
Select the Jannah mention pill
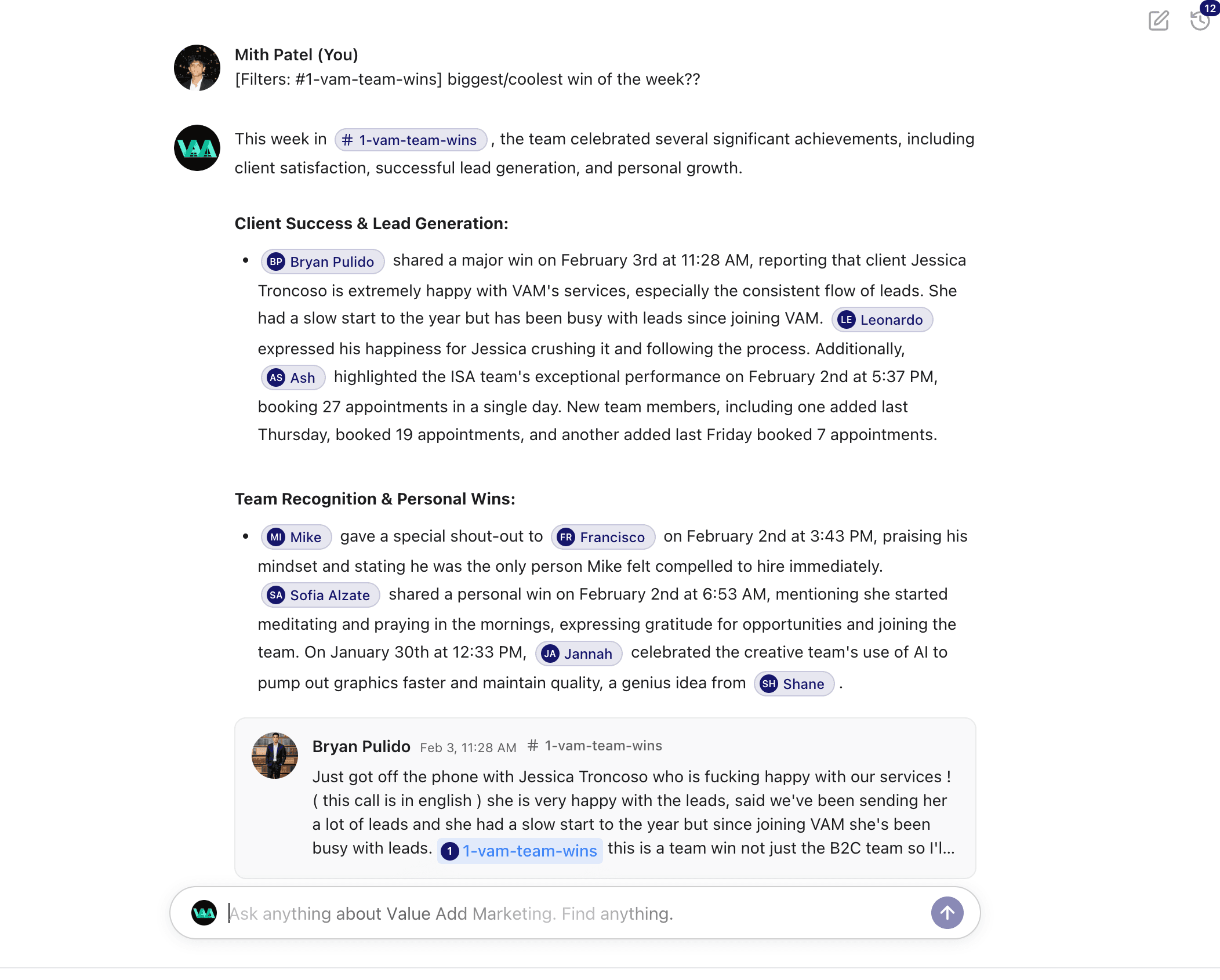pos(578,653)
